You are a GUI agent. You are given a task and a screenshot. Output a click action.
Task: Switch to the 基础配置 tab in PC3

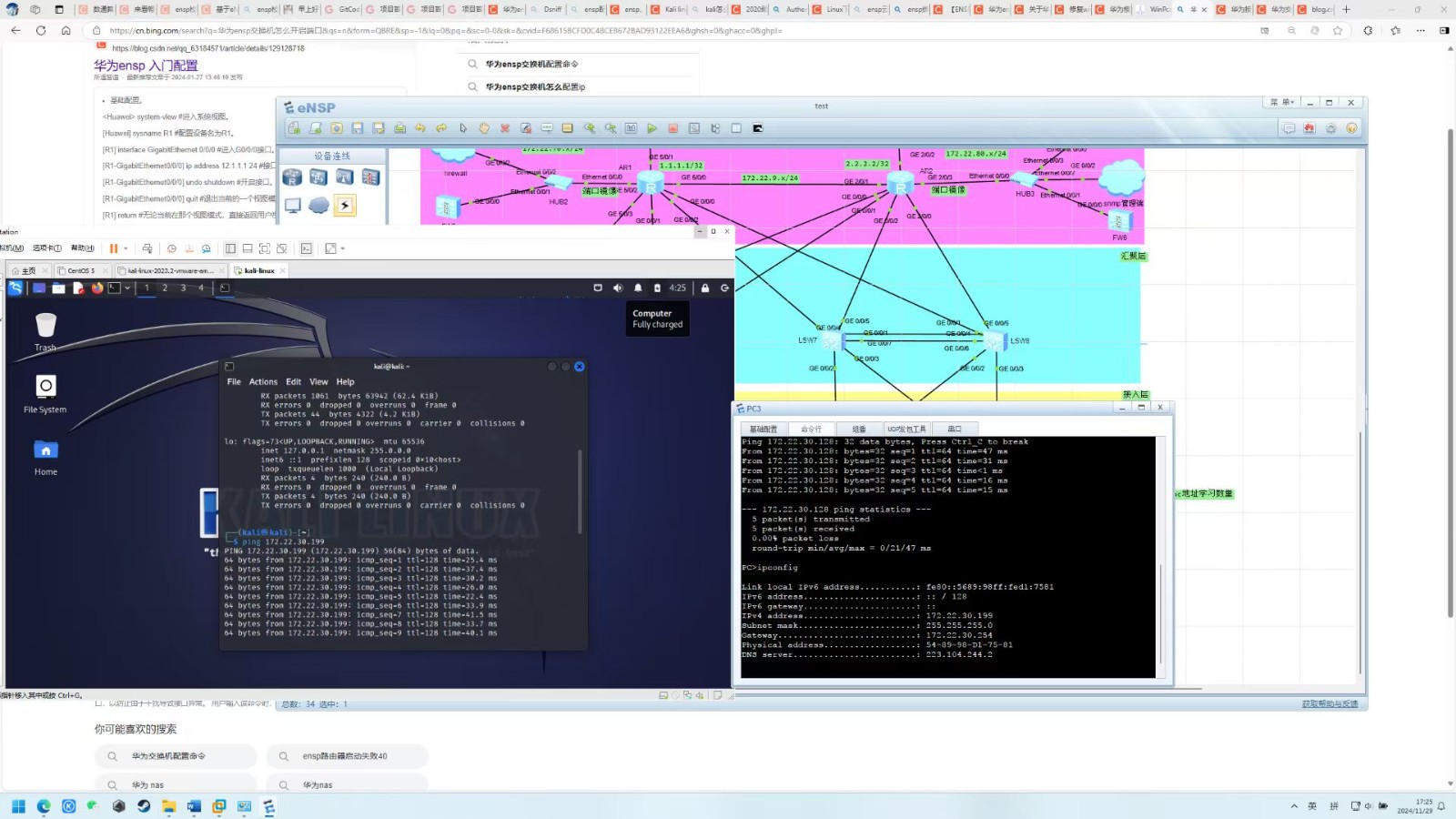point(763,429)
